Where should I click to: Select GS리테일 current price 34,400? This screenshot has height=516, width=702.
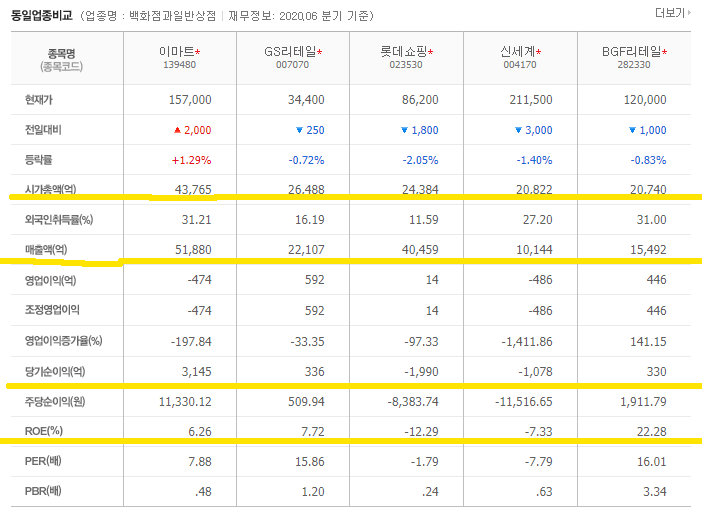[306, 100]
